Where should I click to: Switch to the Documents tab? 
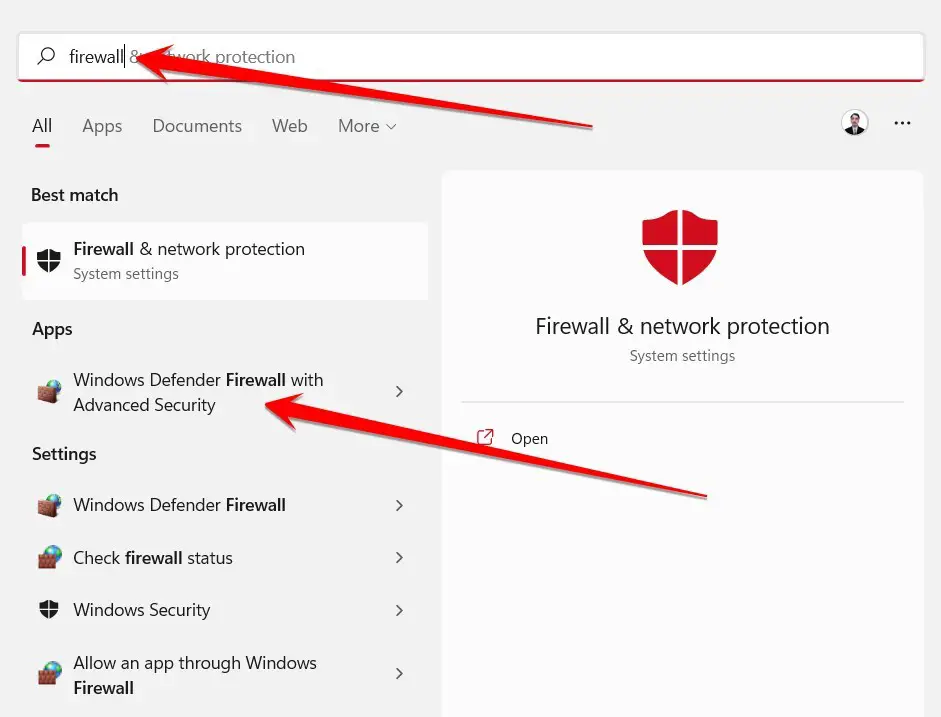tap(197, 126)
